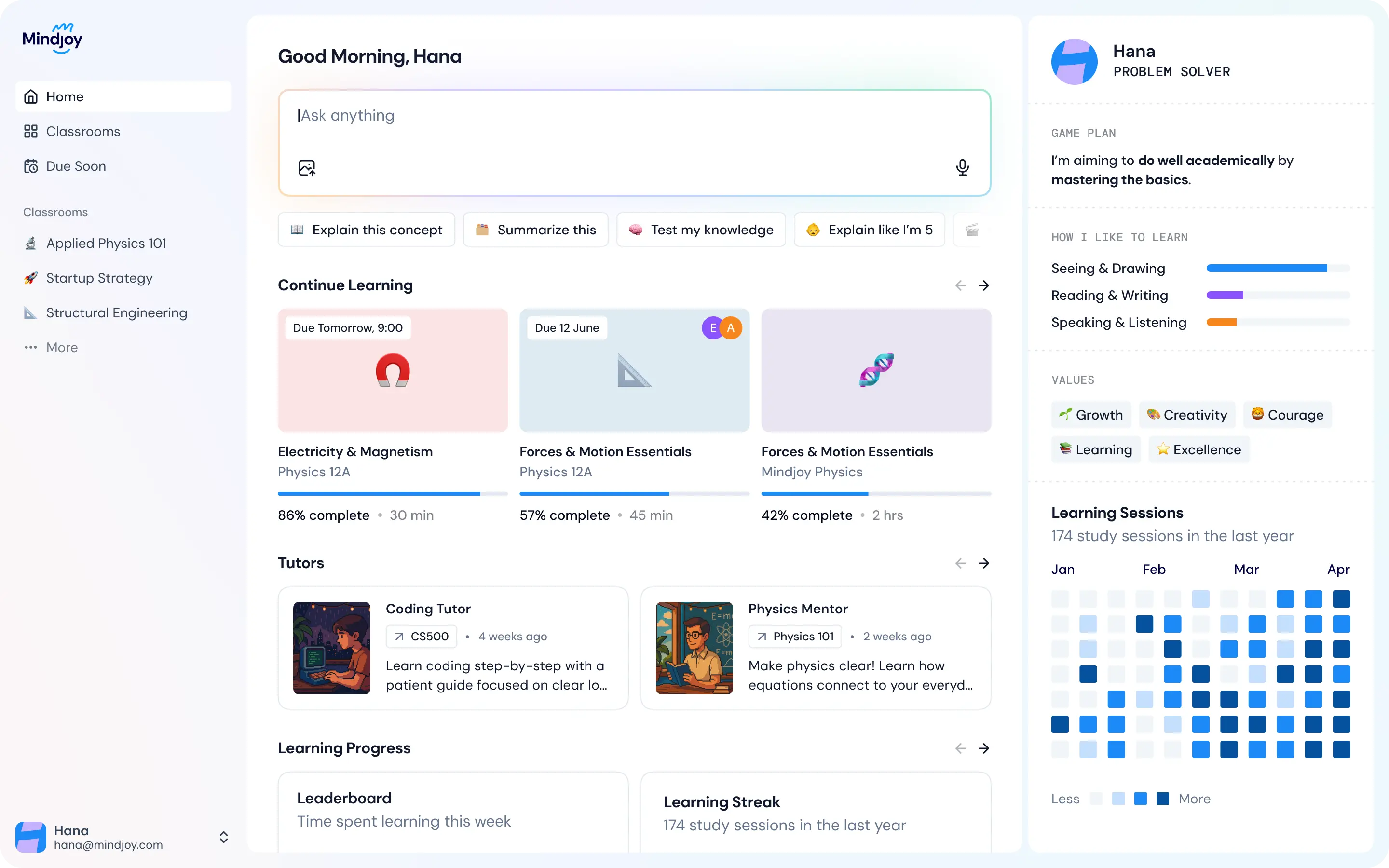
Task: Activate voice input with the microphone icon
Action: [962, 167]
